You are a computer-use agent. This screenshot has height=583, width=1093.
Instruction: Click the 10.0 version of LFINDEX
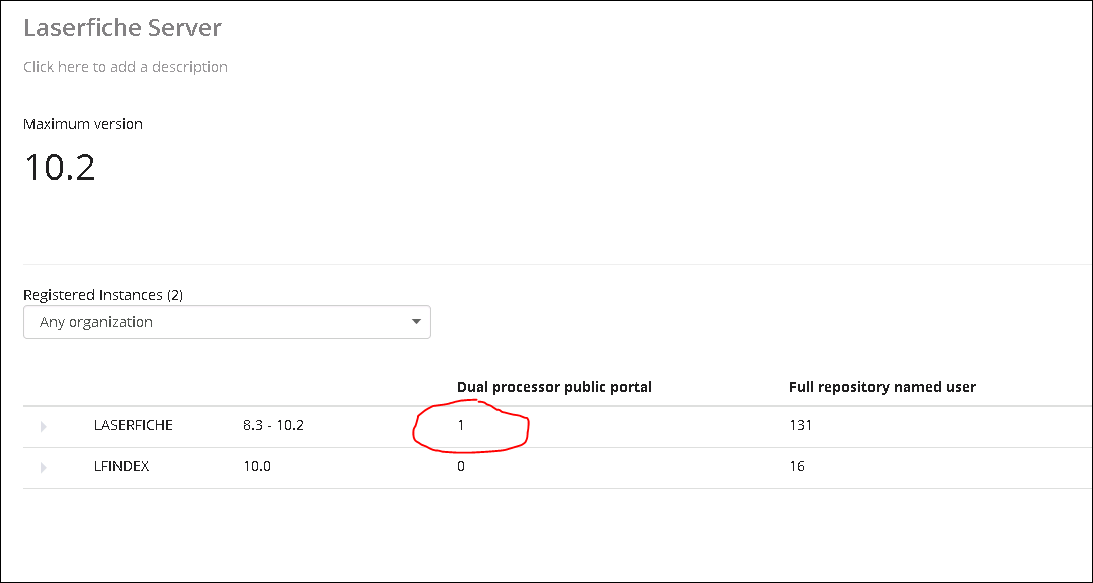(257, 466)
